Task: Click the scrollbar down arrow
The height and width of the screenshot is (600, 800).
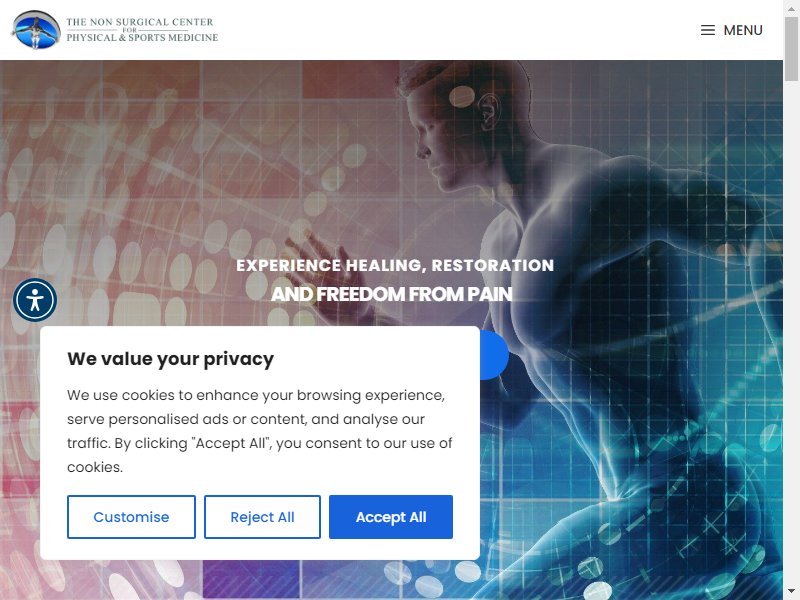Action: 791,592
